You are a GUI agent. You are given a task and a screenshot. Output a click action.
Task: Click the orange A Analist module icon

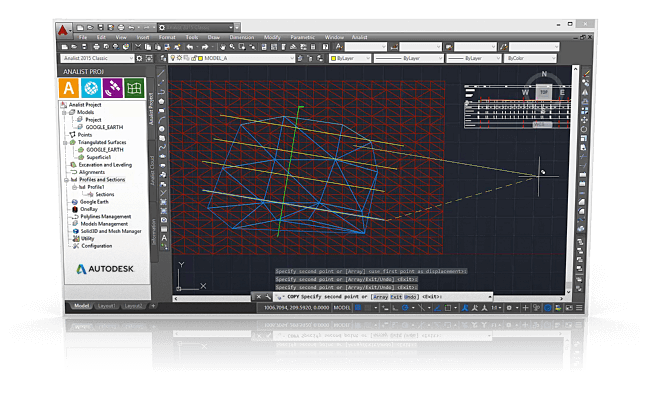69,88
